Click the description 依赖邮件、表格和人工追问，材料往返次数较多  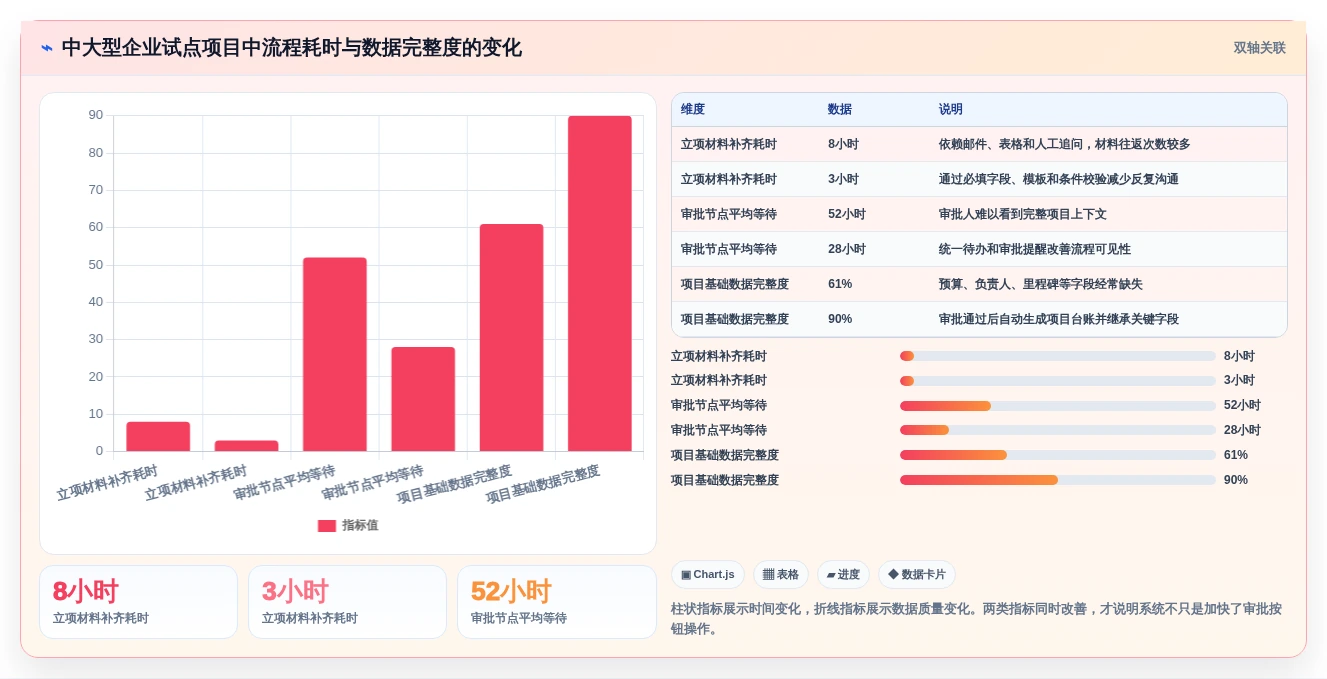pyautogui.click(x=1065, y=144)
